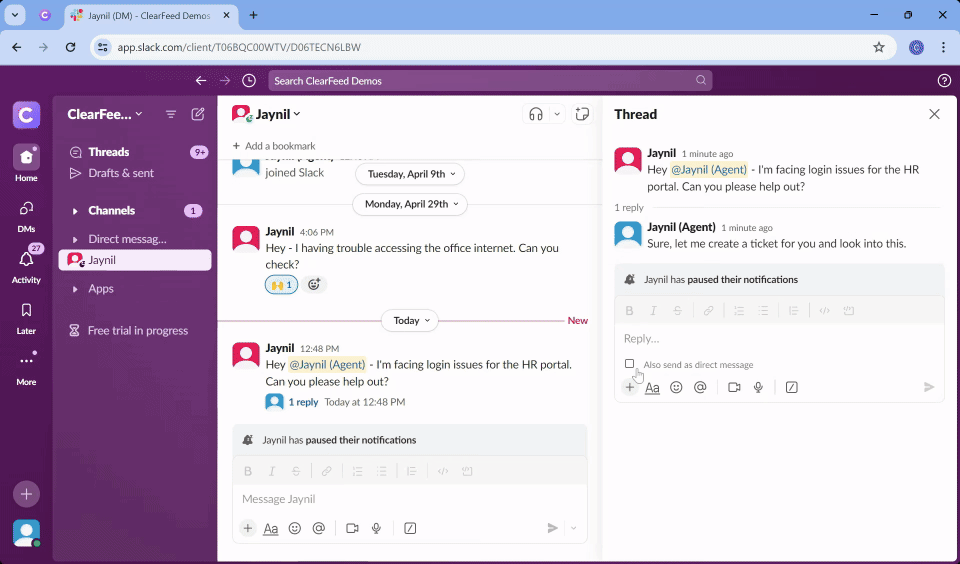Record video clip in thread composer
This screenshot has width=960, height=564.
[x=734, y=387]
